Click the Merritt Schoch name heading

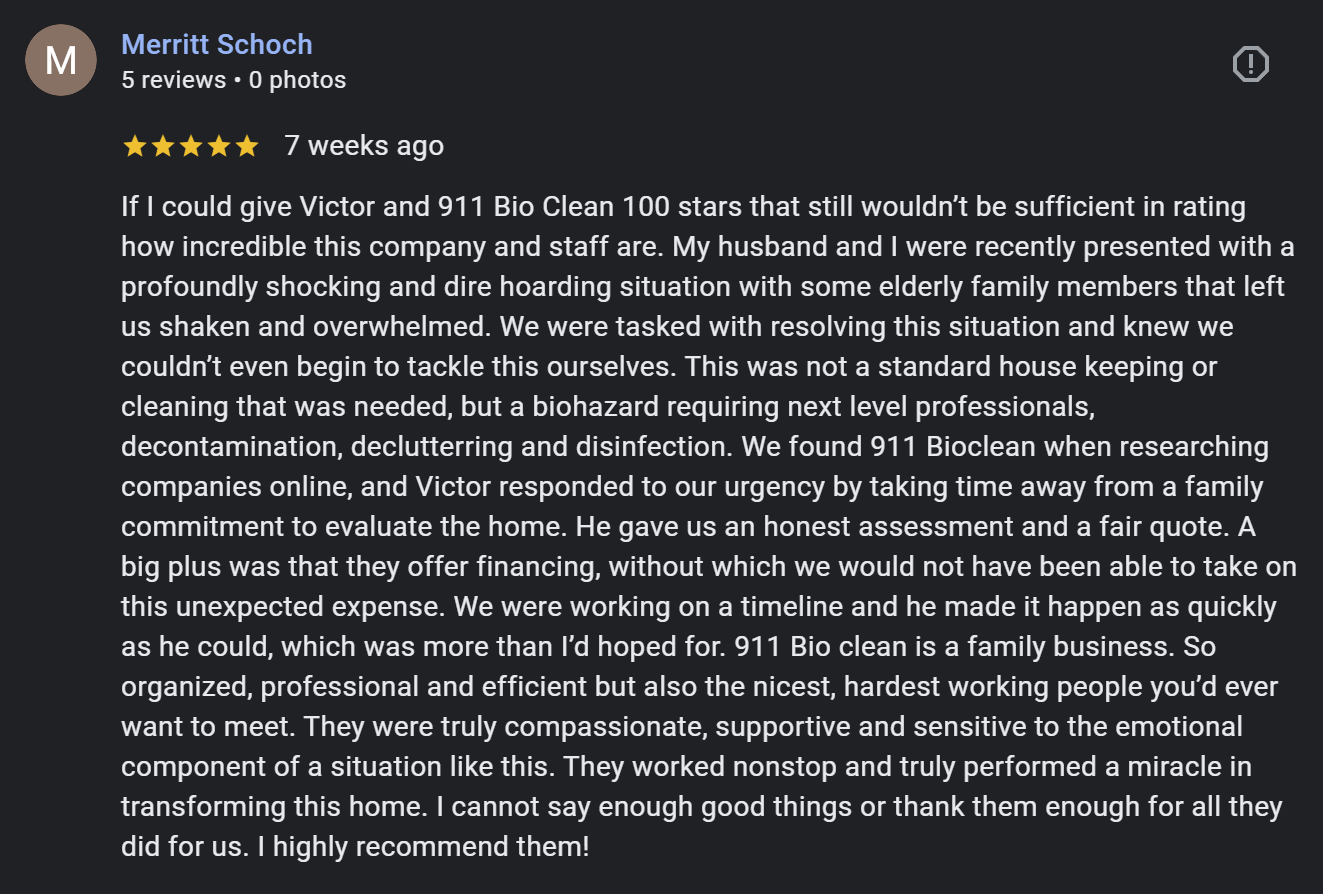click(217, 44)
